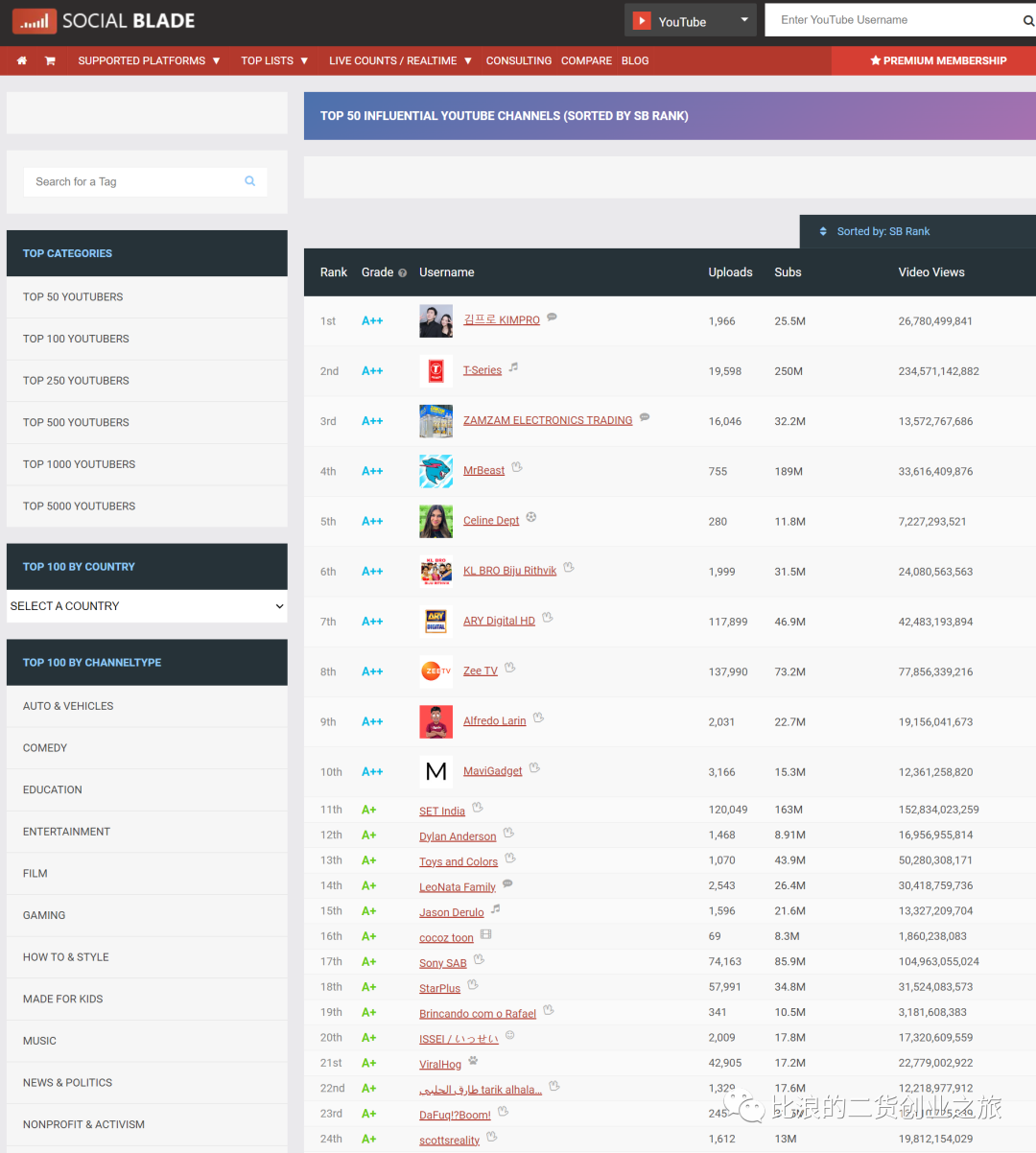Click the paw icon beside ViralHog
The height and width of the screenshot is (1153, 1036).
coord(473,1060)
